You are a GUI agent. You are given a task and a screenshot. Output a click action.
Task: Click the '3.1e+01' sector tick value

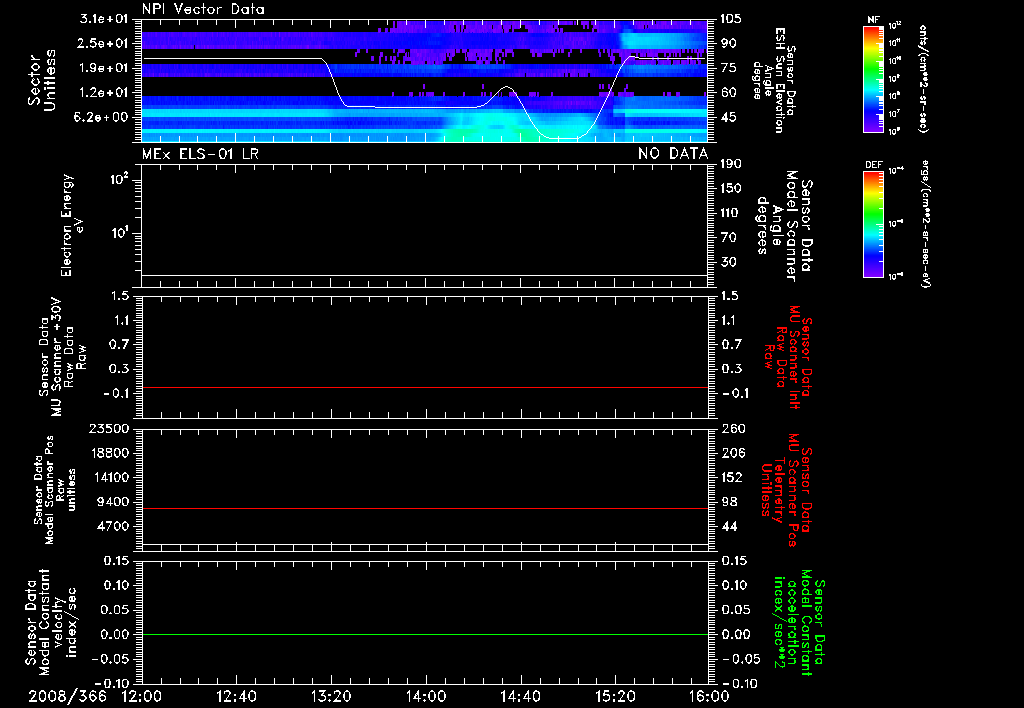(104, 19)
